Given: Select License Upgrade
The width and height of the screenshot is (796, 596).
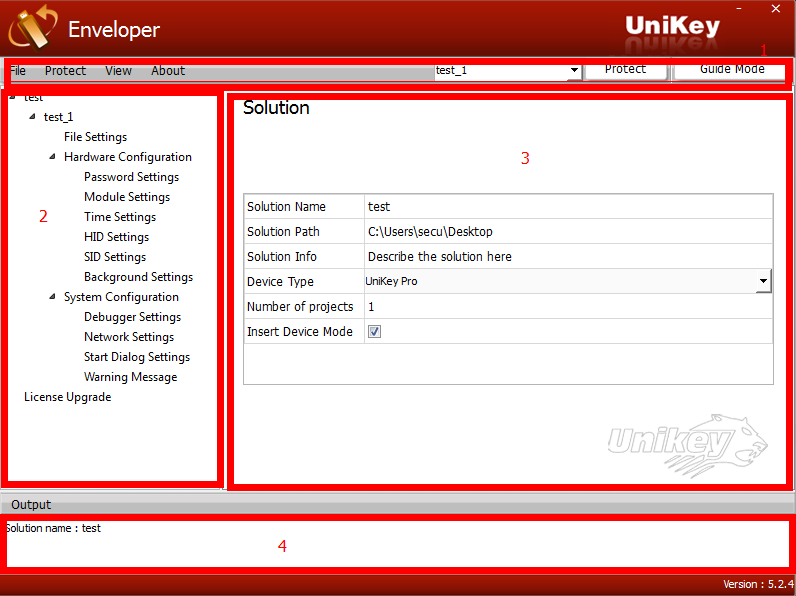Looking at the screenshot, I should point(68,397).
